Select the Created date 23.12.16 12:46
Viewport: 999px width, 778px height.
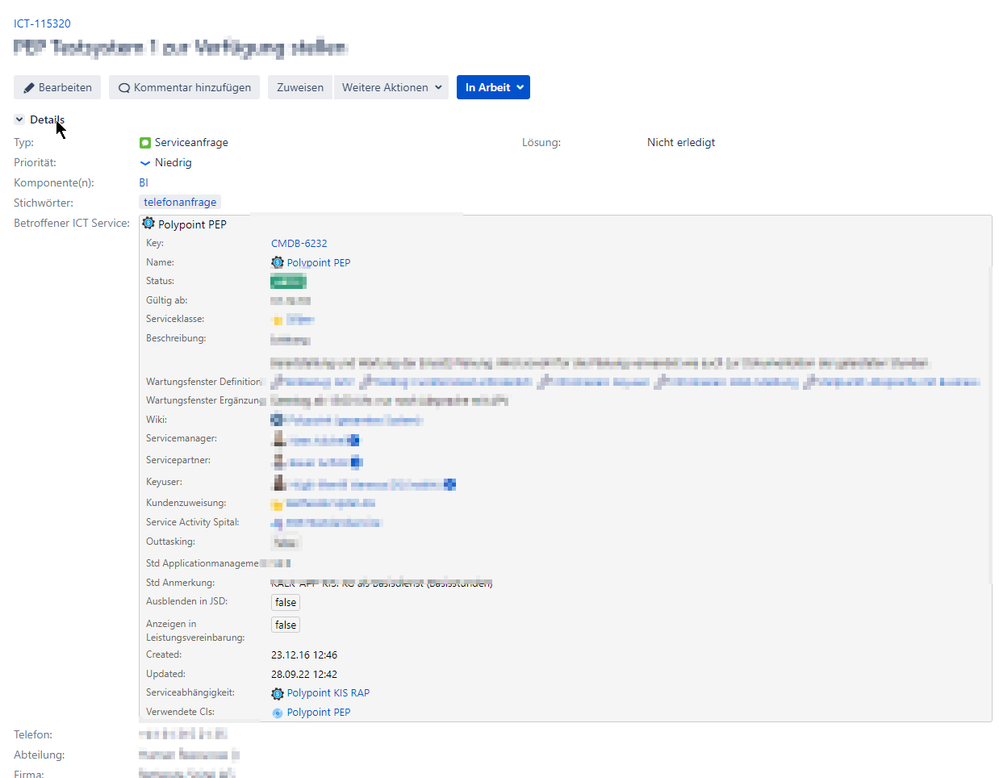(x=304, y=655)
